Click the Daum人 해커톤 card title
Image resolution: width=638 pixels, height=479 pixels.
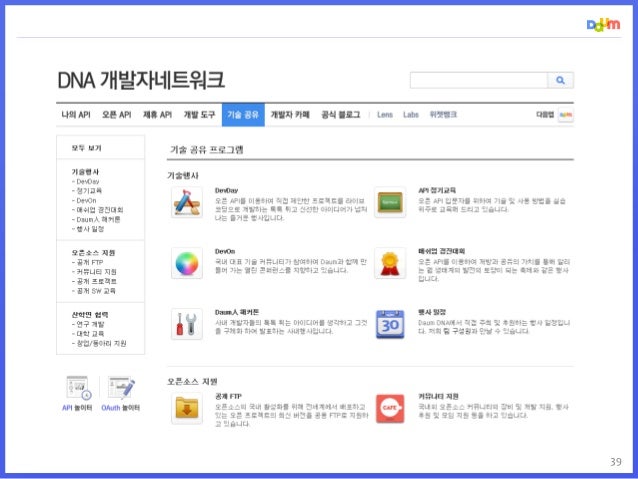(237, 312)
